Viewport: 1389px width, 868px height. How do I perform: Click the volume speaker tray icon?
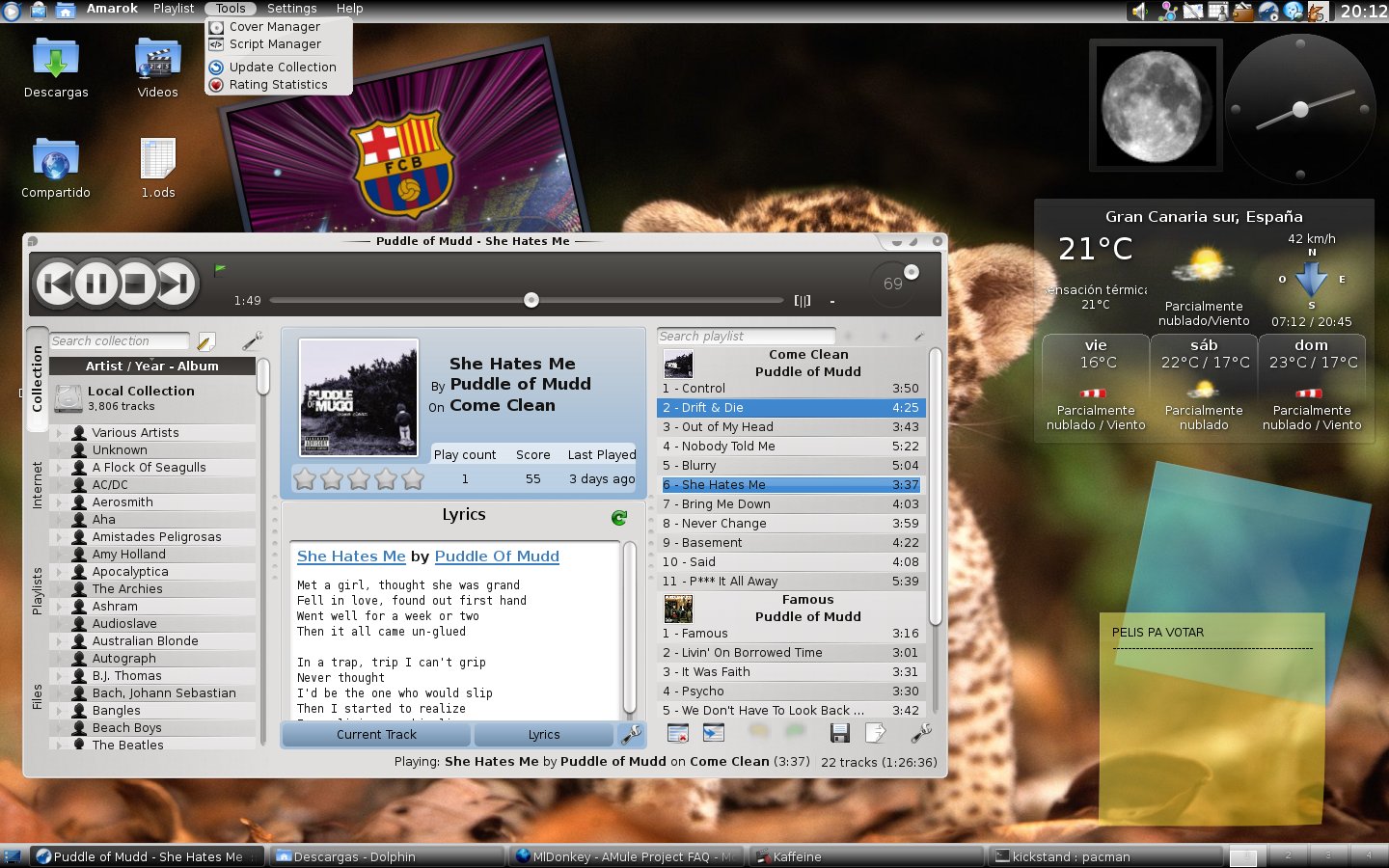coord(1140,11)
